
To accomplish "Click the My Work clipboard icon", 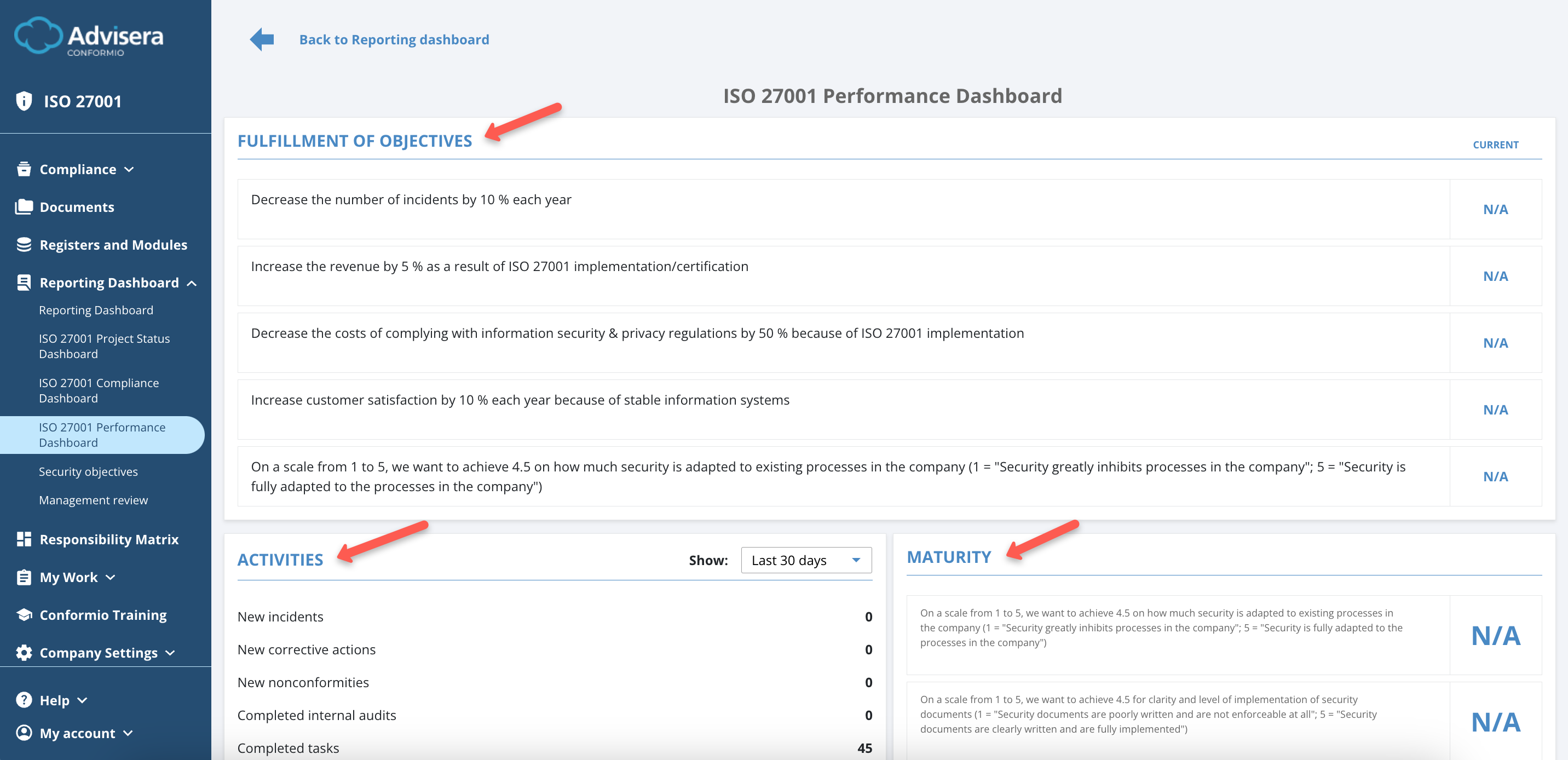I will point(23,577).
